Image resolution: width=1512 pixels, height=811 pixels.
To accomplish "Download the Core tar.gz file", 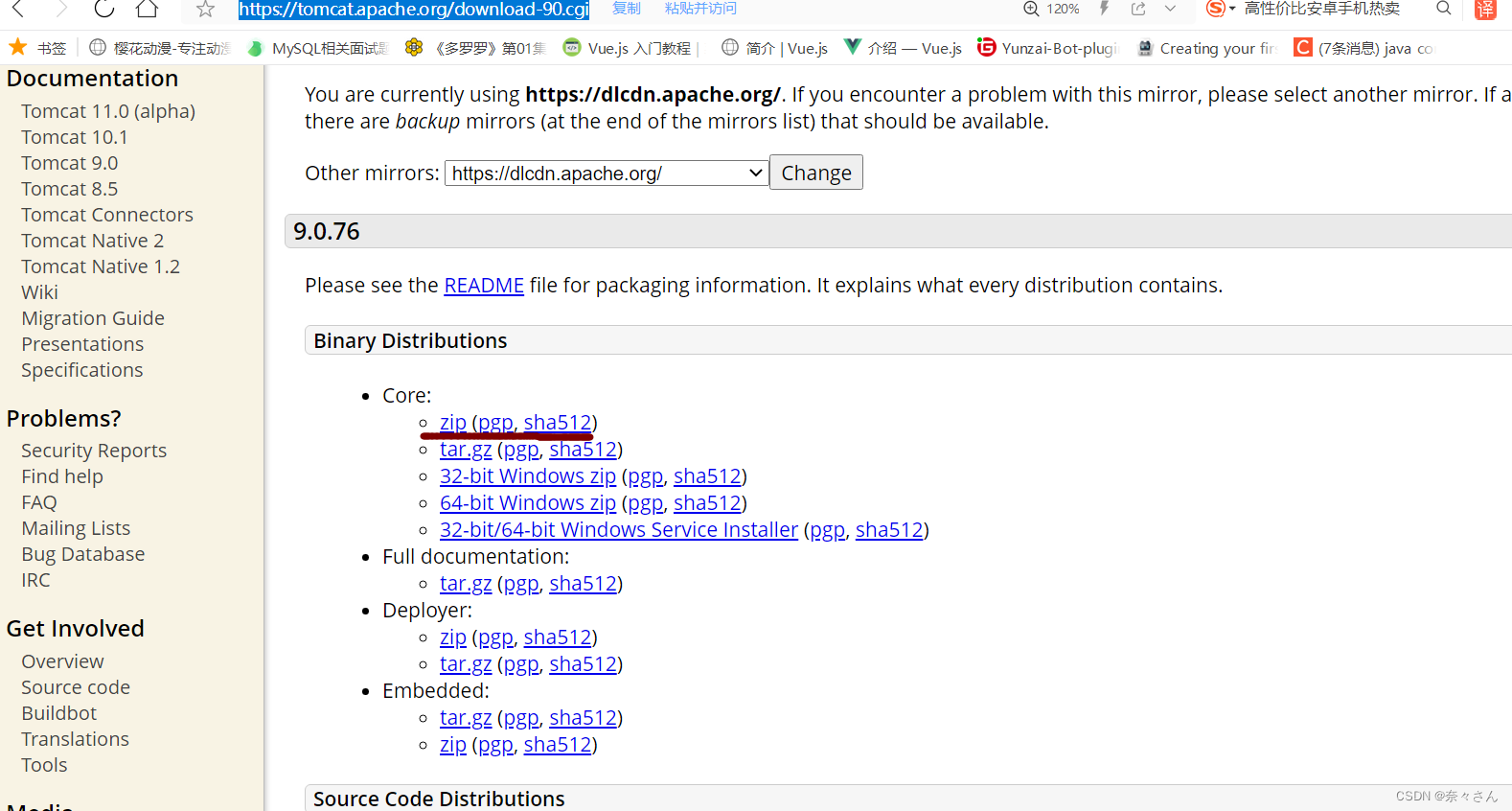I will [x=466, y=450].
